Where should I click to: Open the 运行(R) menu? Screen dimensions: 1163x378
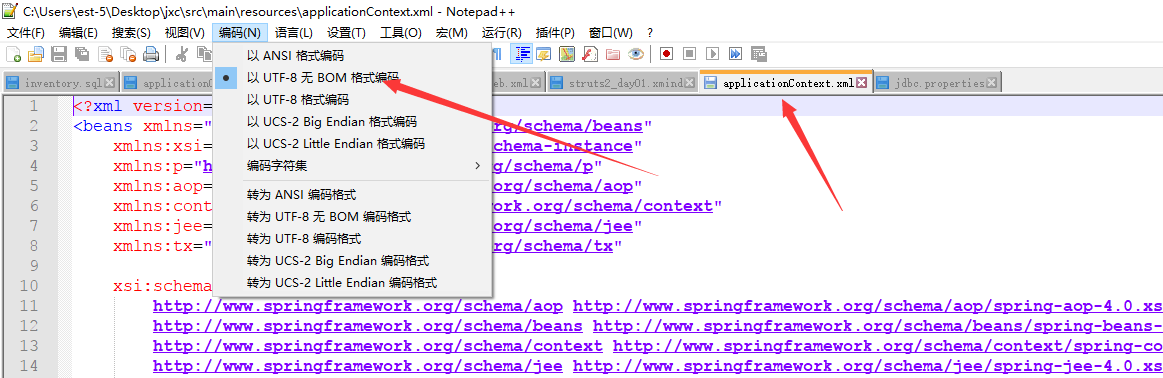click(x=501, y=33)
